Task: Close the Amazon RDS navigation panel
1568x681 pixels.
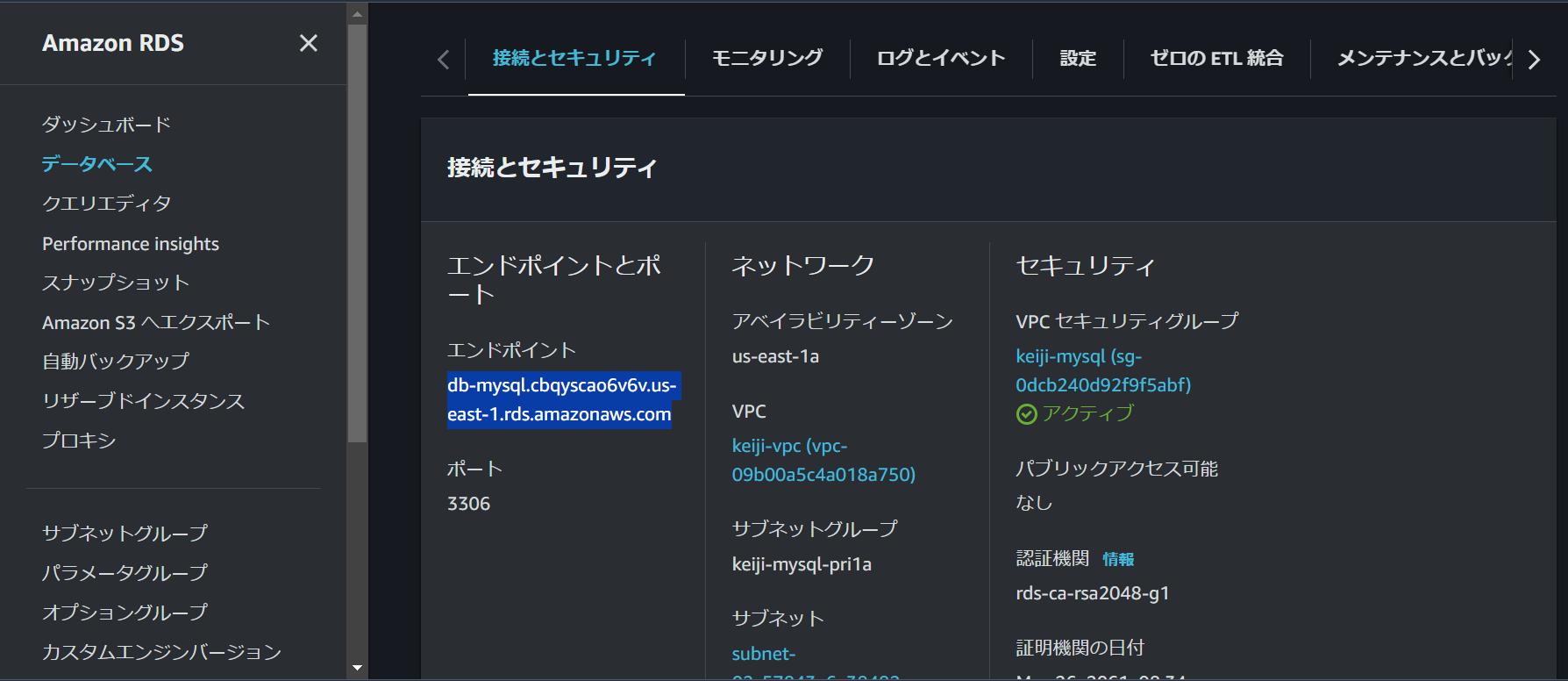Action: tap(308, 43)
